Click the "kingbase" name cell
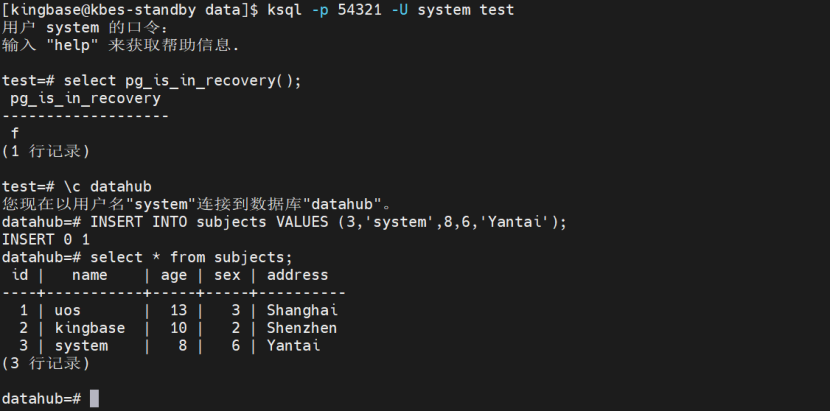This screenshot has height=411, width=830. tap(89, 328)
